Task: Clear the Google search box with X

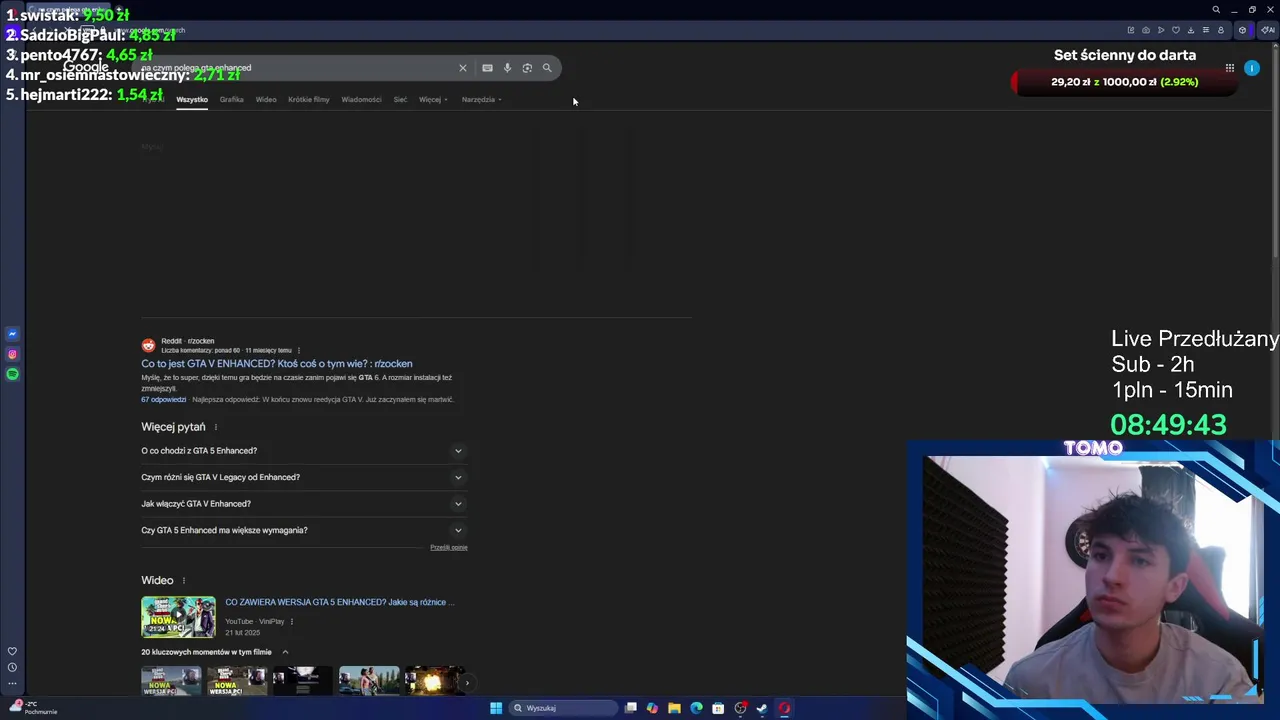Action: pyautogui.click(x=463, y=68)
